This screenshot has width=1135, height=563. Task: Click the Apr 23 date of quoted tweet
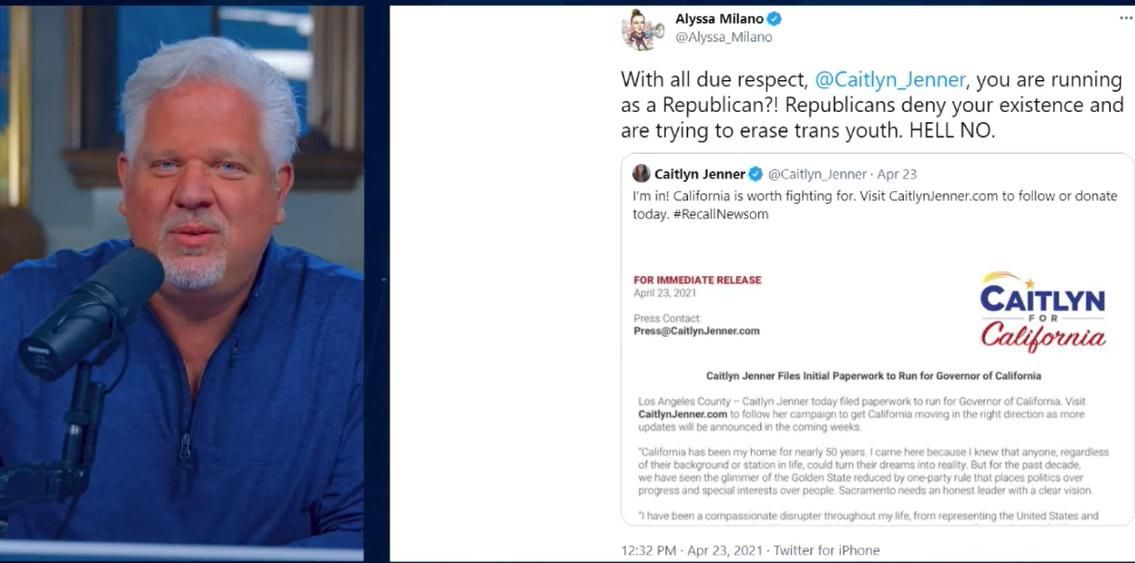[897, 174]
